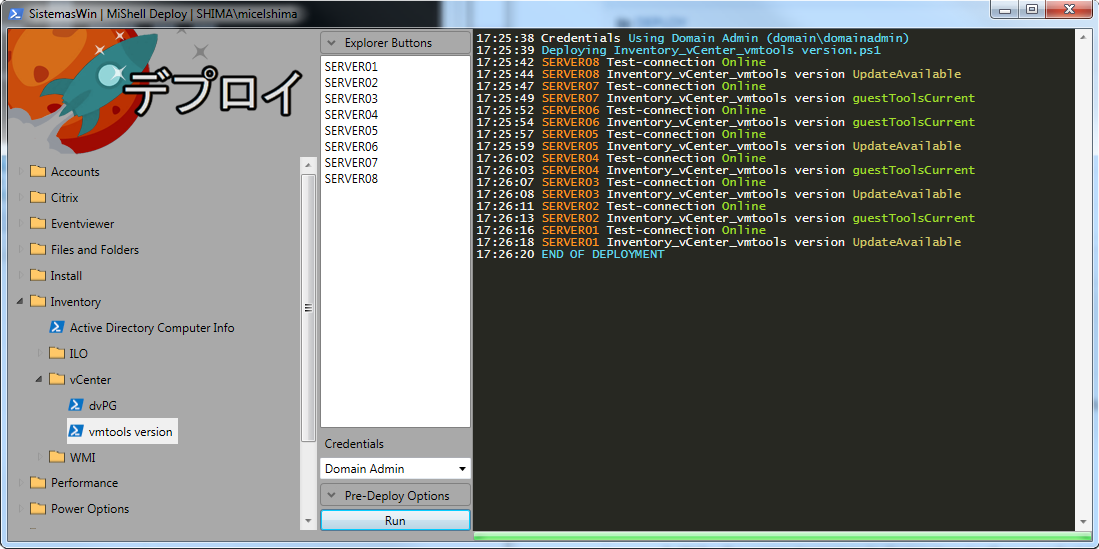
Task: Click the ILO folder icon
Action: (x=57, y=353)
